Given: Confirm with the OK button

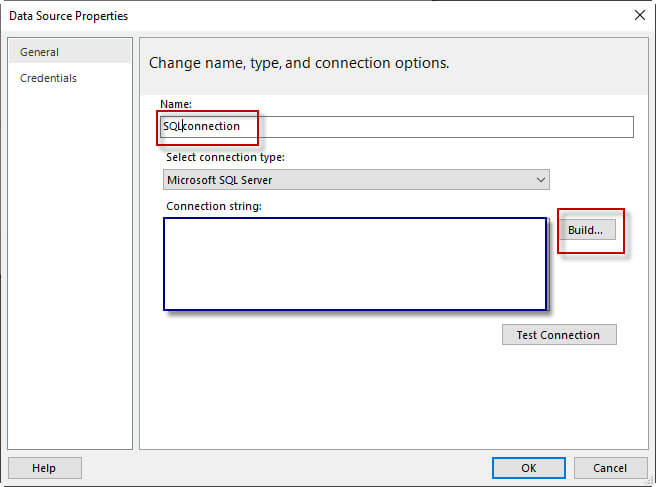Looking at the screenshot, I should click(x=528, y=468).
